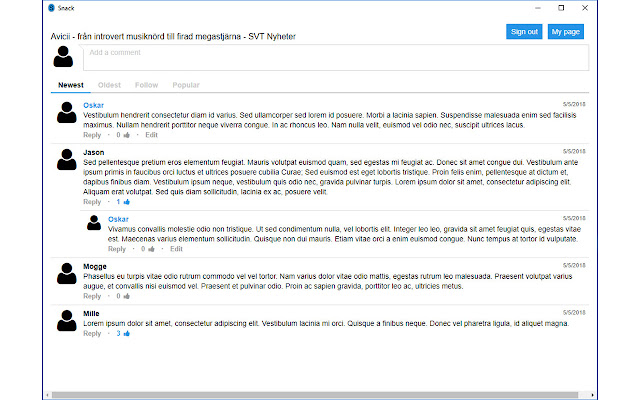Toggle the thumbs-up on Jason's comment

(127, 202)
